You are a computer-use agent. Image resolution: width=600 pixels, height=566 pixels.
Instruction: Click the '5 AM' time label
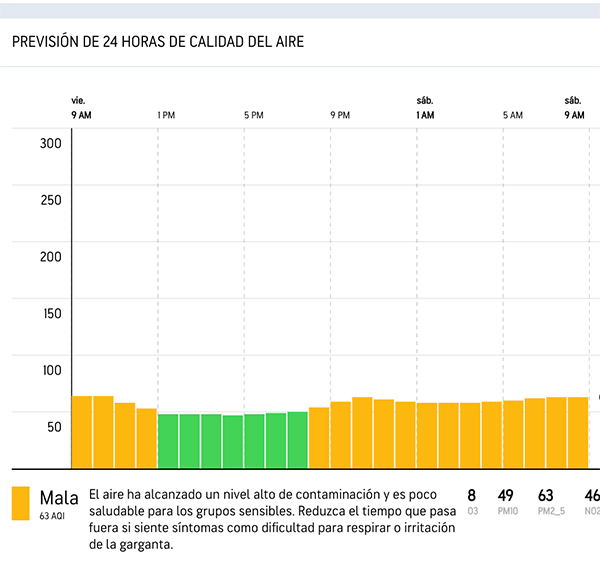pos(512,116)
